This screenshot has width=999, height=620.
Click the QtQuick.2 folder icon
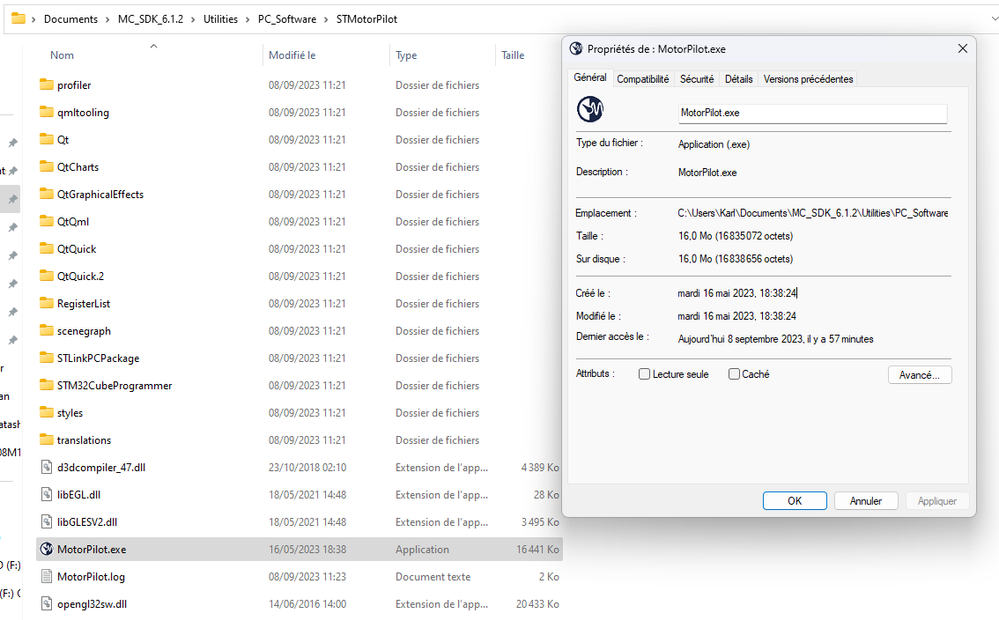click(47, 276)
